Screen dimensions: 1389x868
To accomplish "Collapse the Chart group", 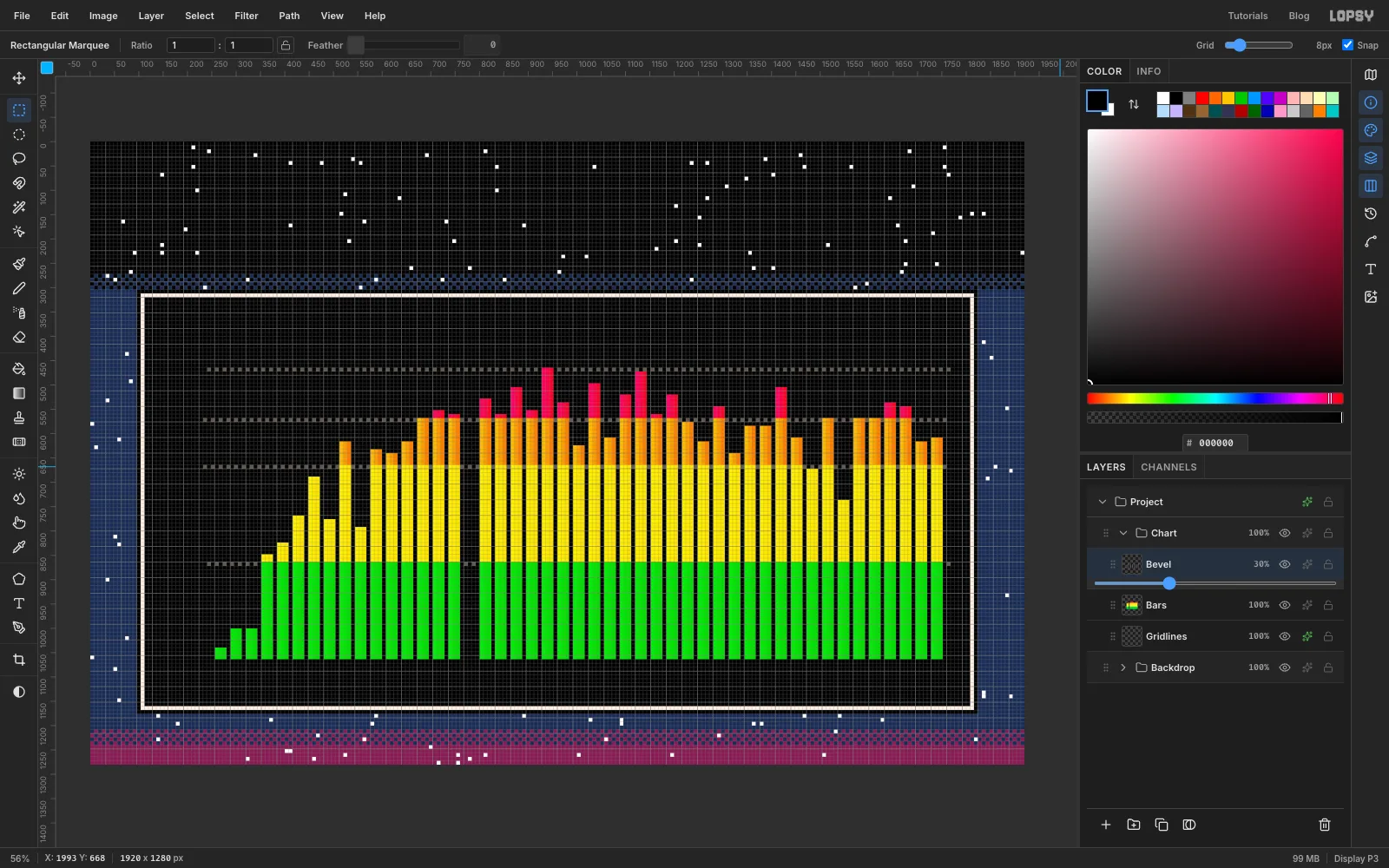I will coord(1123,533).
